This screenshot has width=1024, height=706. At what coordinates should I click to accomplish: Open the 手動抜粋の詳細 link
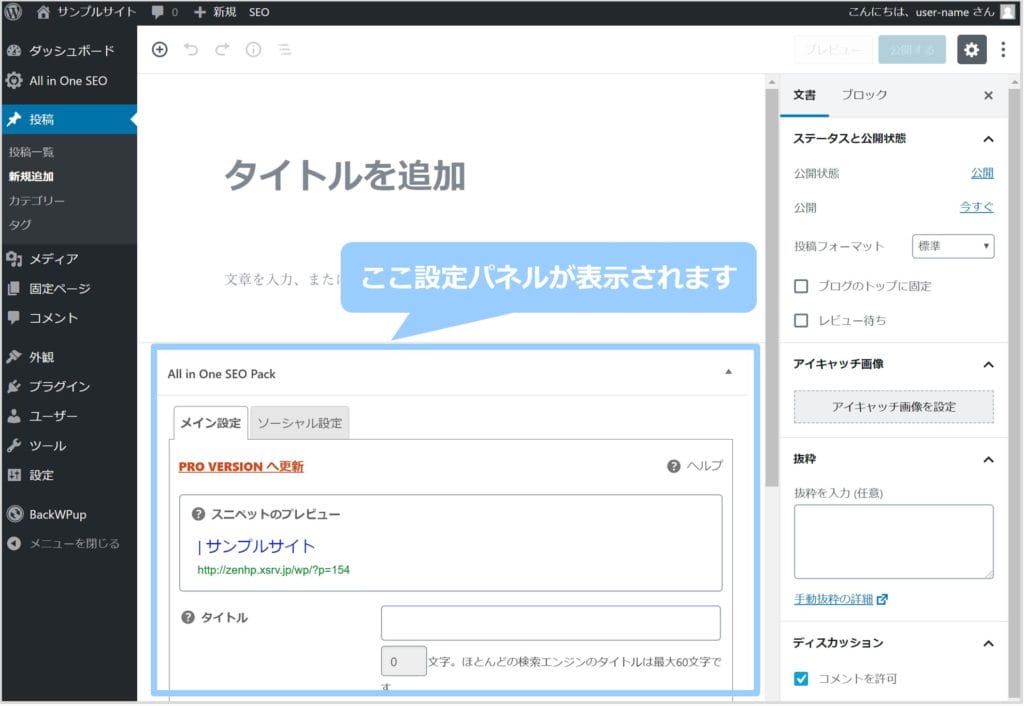click(x=840, y=599)
